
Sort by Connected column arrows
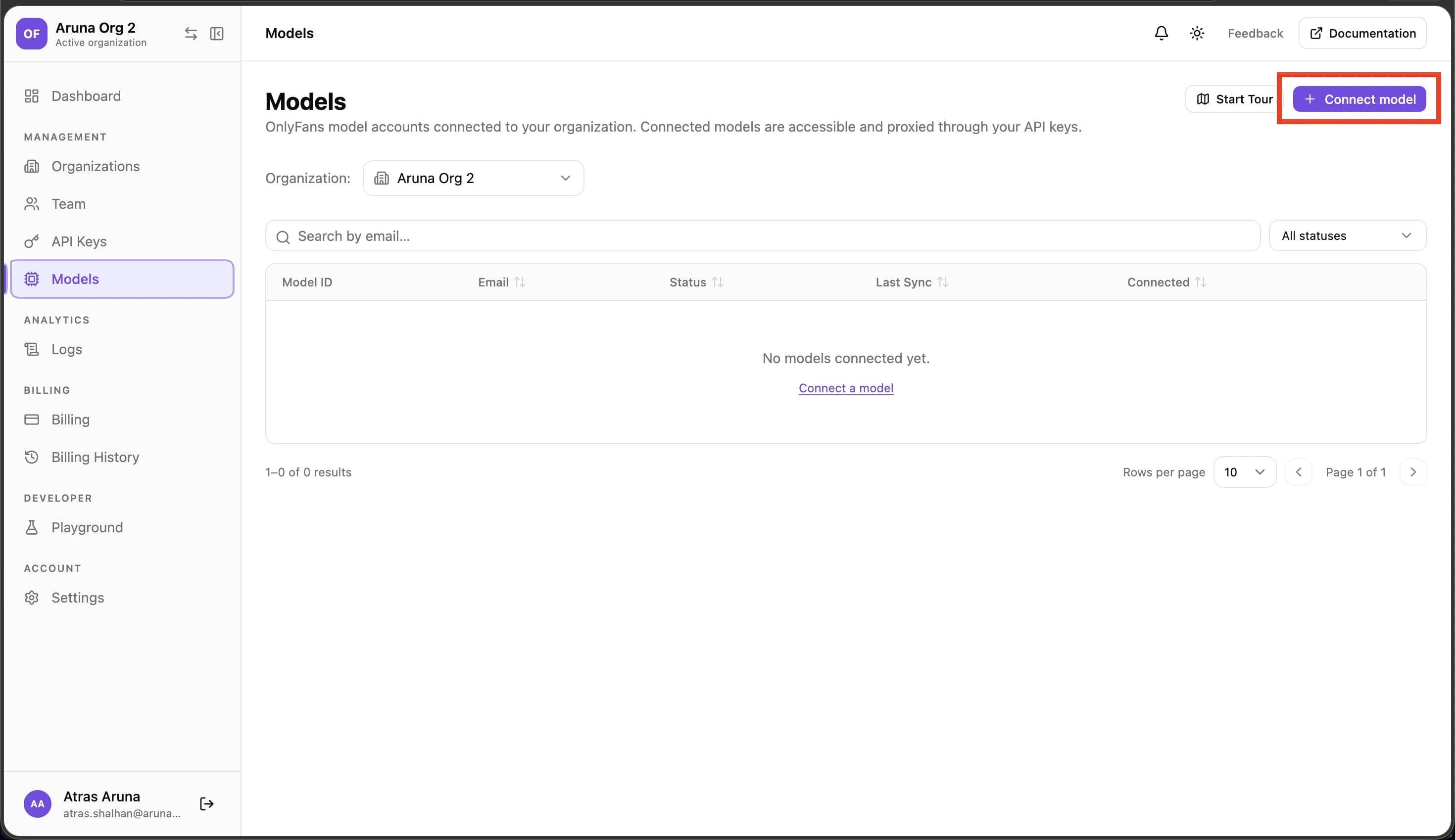click(1201, 282)
